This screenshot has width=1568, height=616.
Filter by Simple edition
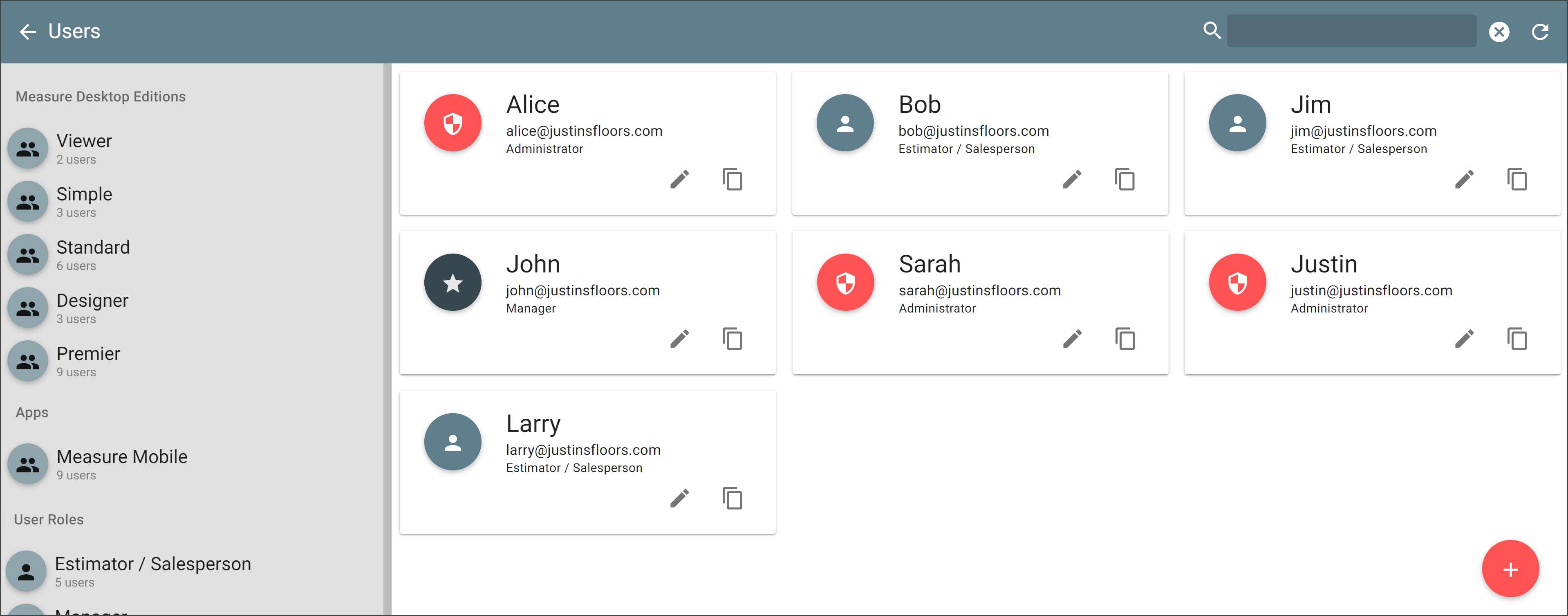[192, 202]
